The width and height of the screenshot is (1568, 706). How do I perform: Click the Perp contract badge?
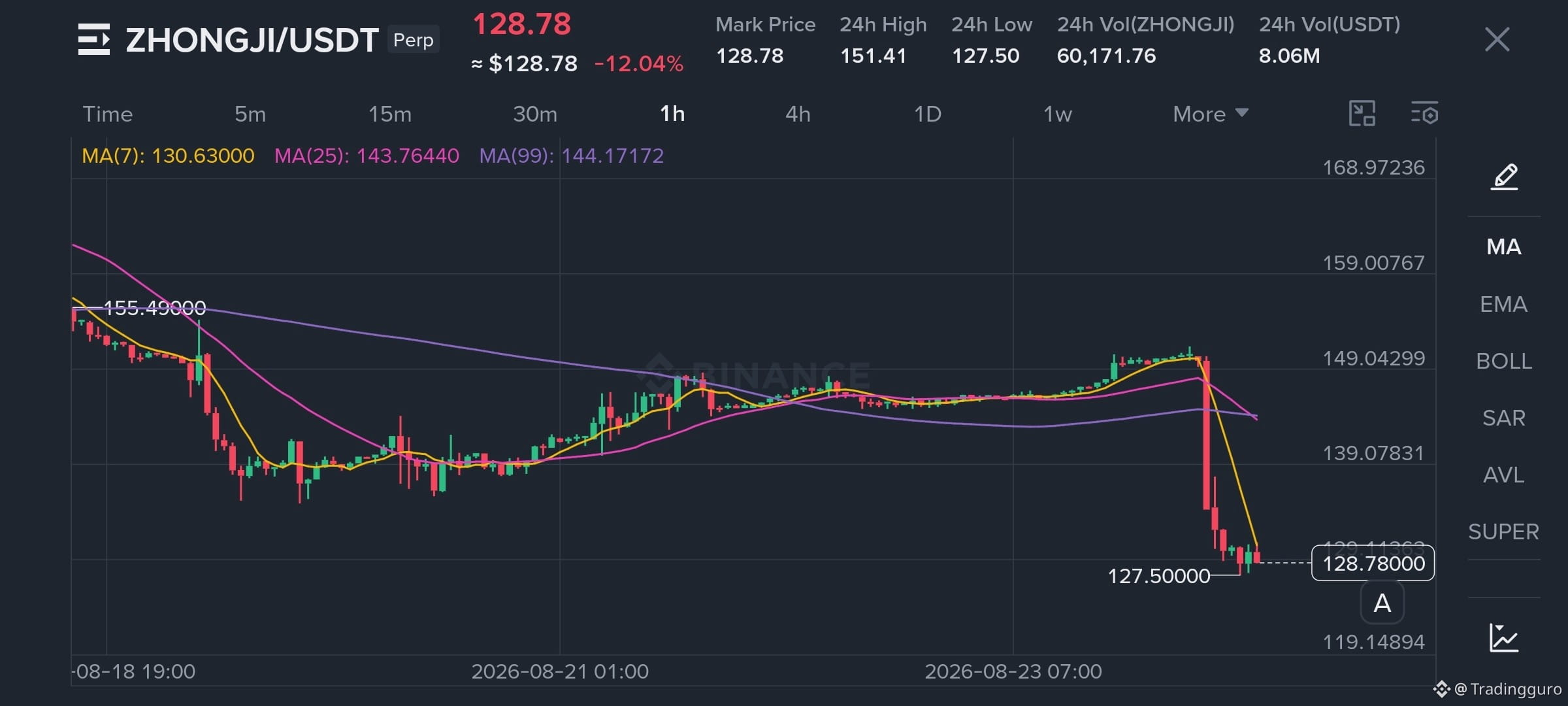tap(414, 40)
